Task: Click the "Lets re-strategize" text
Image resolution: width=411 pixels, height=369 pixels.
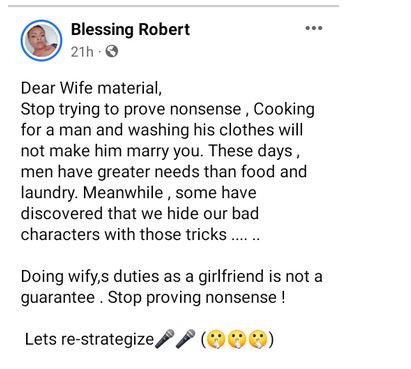Action: [x=89, y=339]
